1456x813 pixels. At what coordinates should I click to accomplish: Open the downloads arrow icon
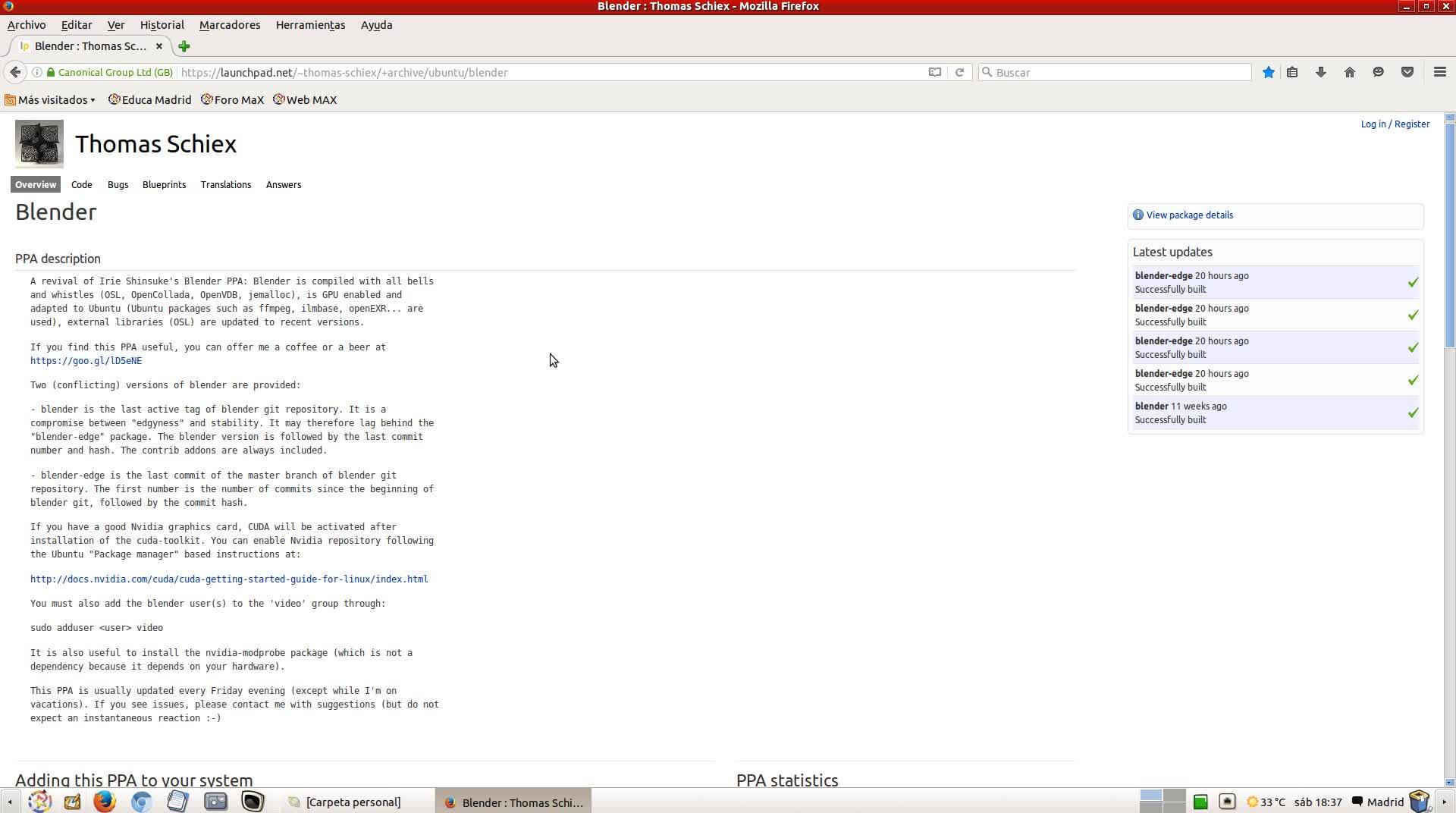pyautogui.click(x=1321, y=72)
